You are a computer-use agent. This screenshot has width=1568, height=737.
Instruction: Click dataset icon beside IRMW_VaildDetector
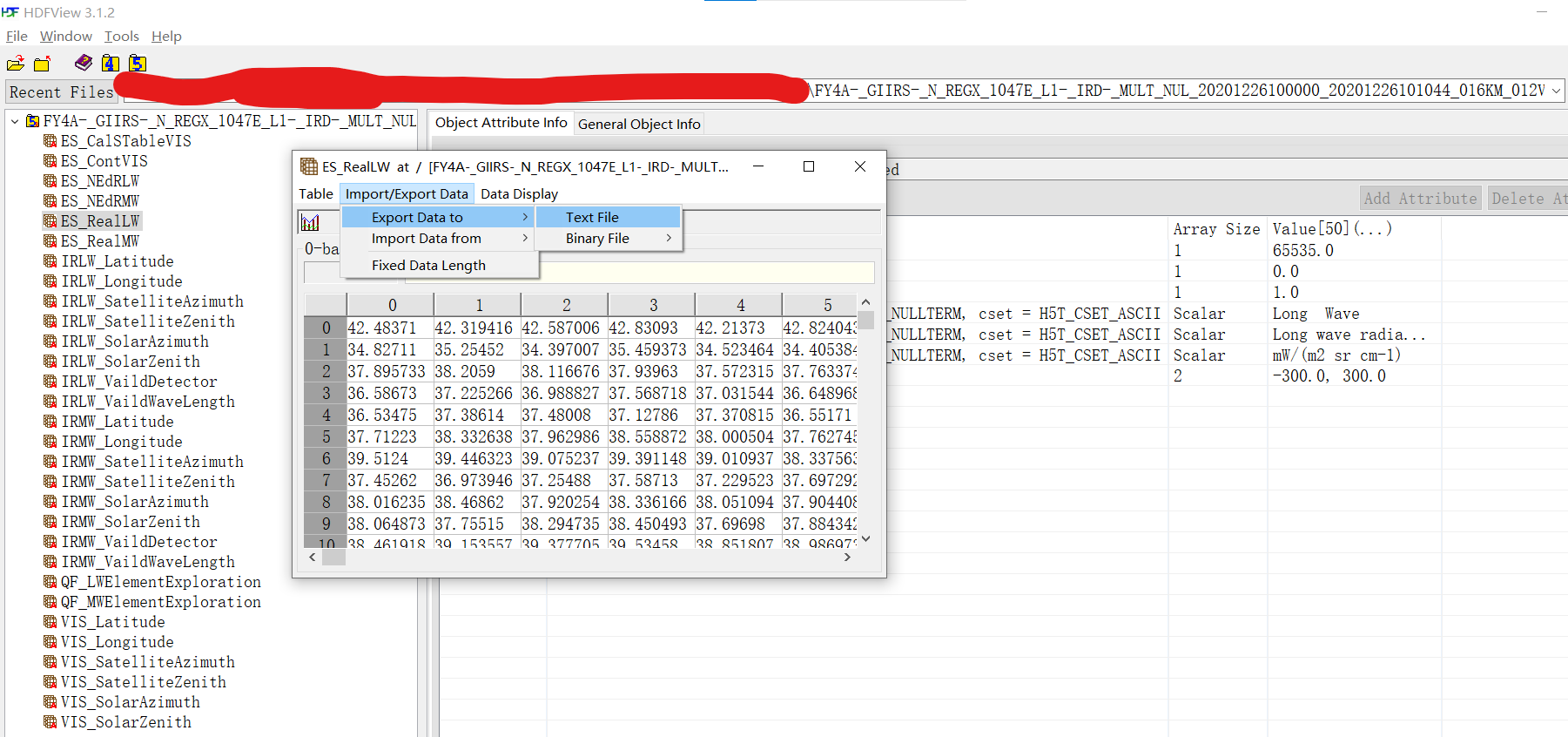tap(50, 542)
